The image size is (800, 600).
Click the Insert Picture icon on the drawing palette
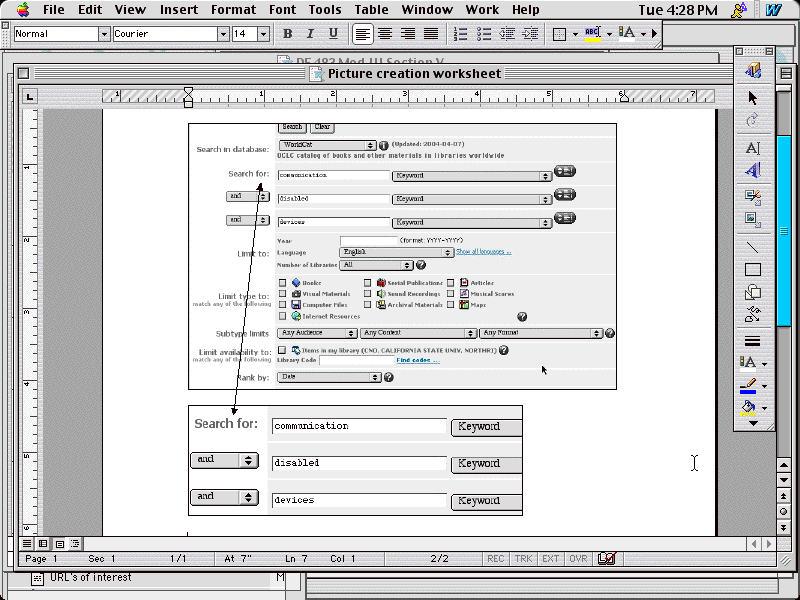coord(753,220)
